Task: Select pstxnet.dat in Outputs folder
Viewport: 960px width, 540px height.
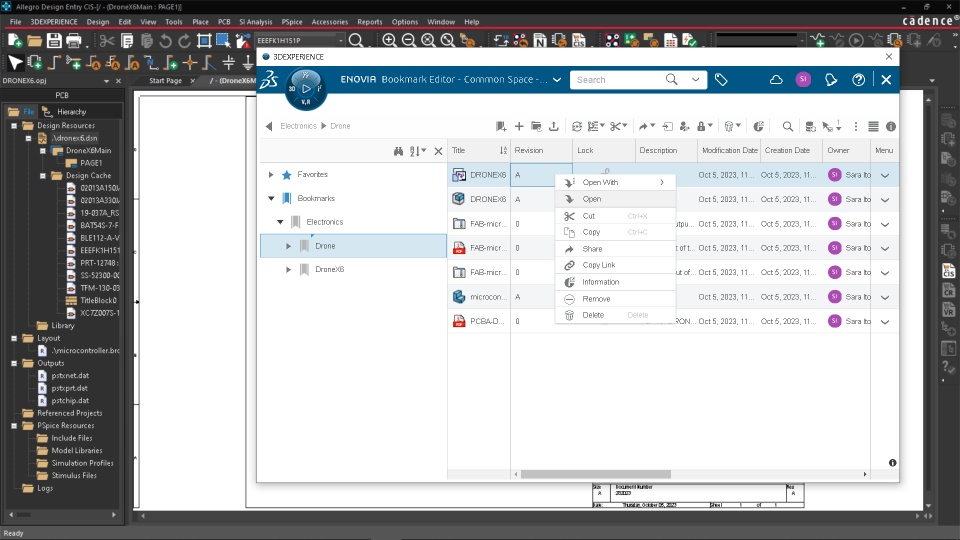Action: pos(70,375)
